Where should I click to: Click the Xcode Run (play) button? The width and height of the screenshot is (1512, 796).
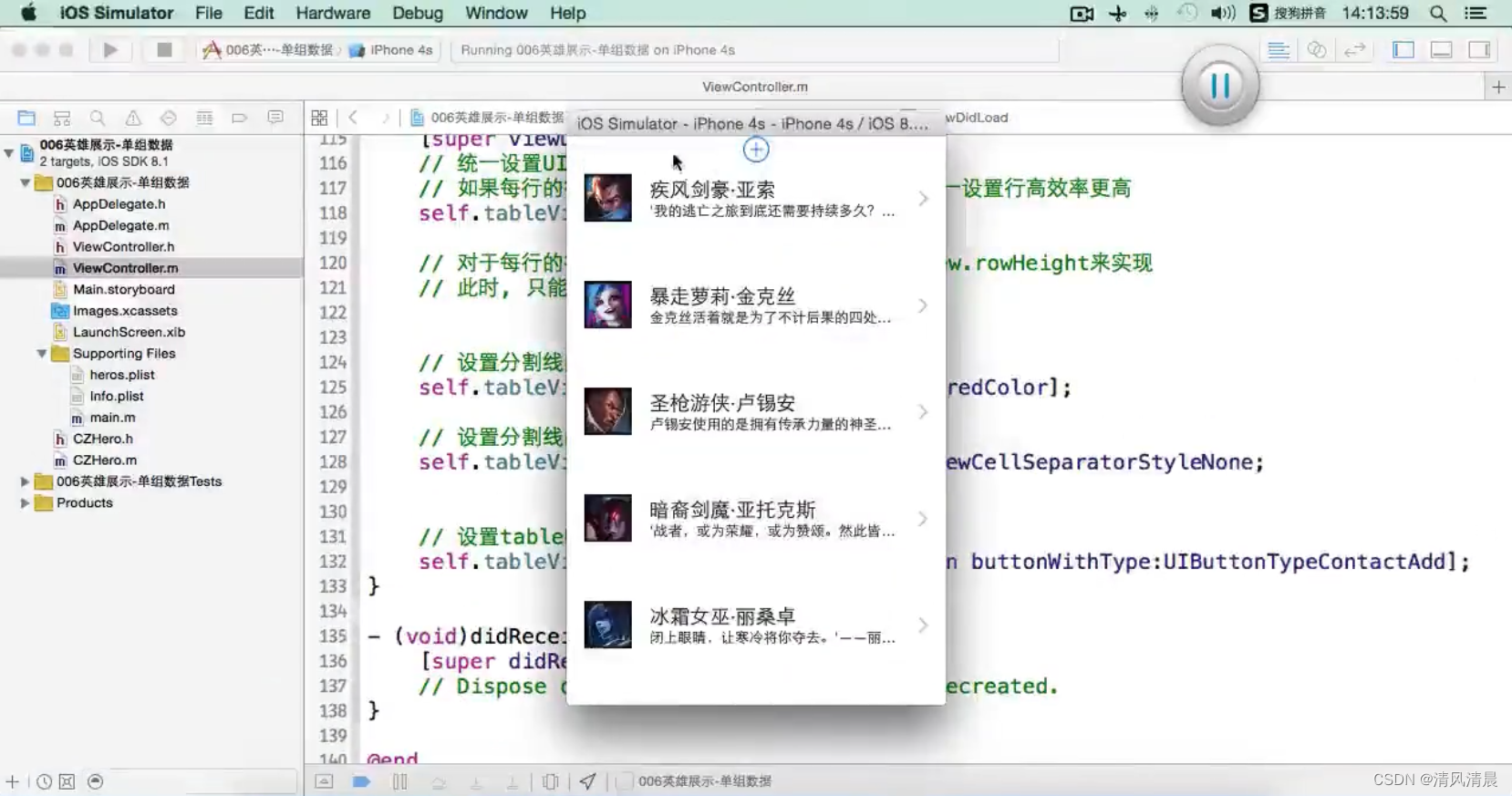click(x=110, y=50)
